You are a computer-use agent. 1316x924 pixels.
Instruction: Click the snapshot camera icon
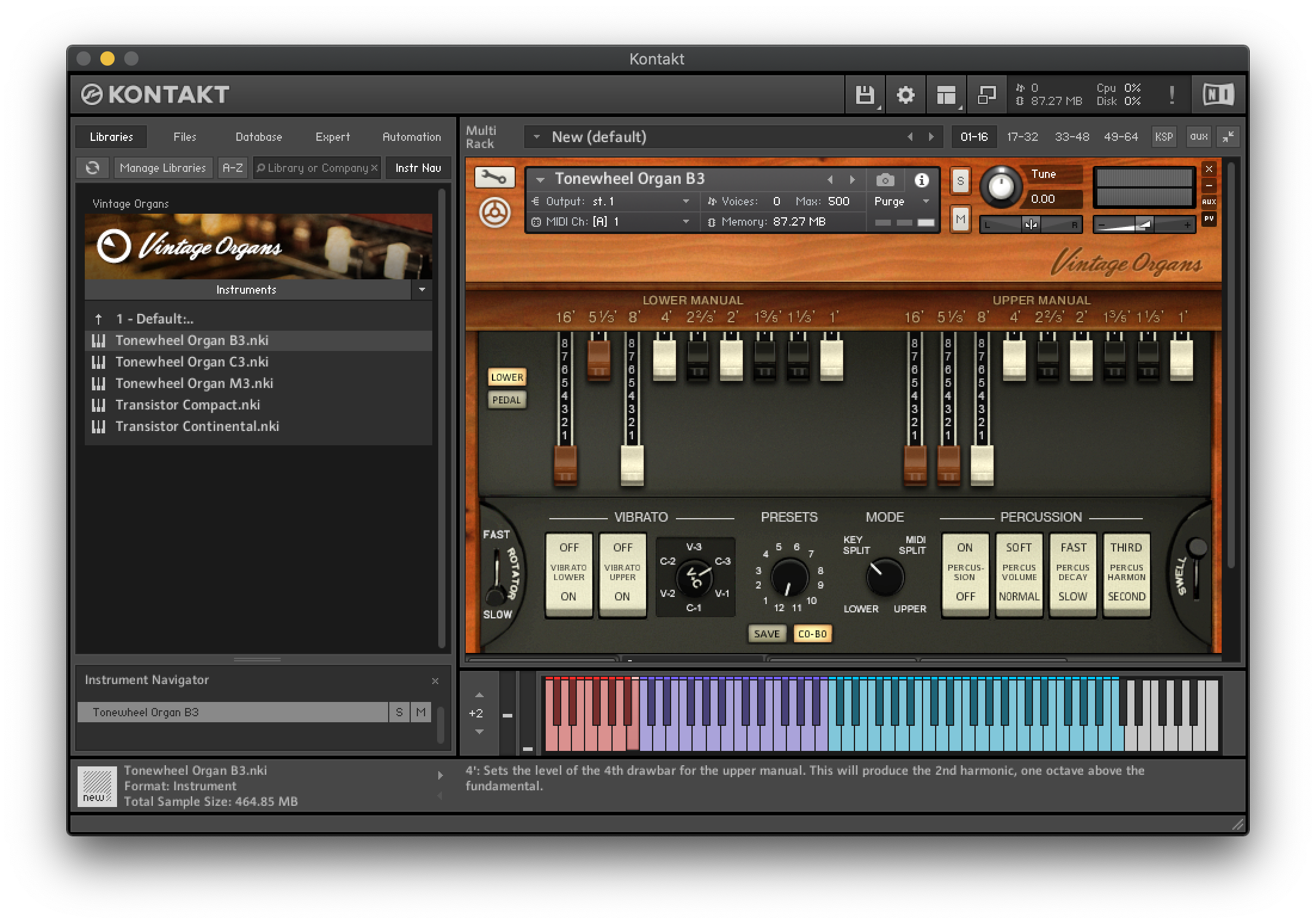(885, 180)
